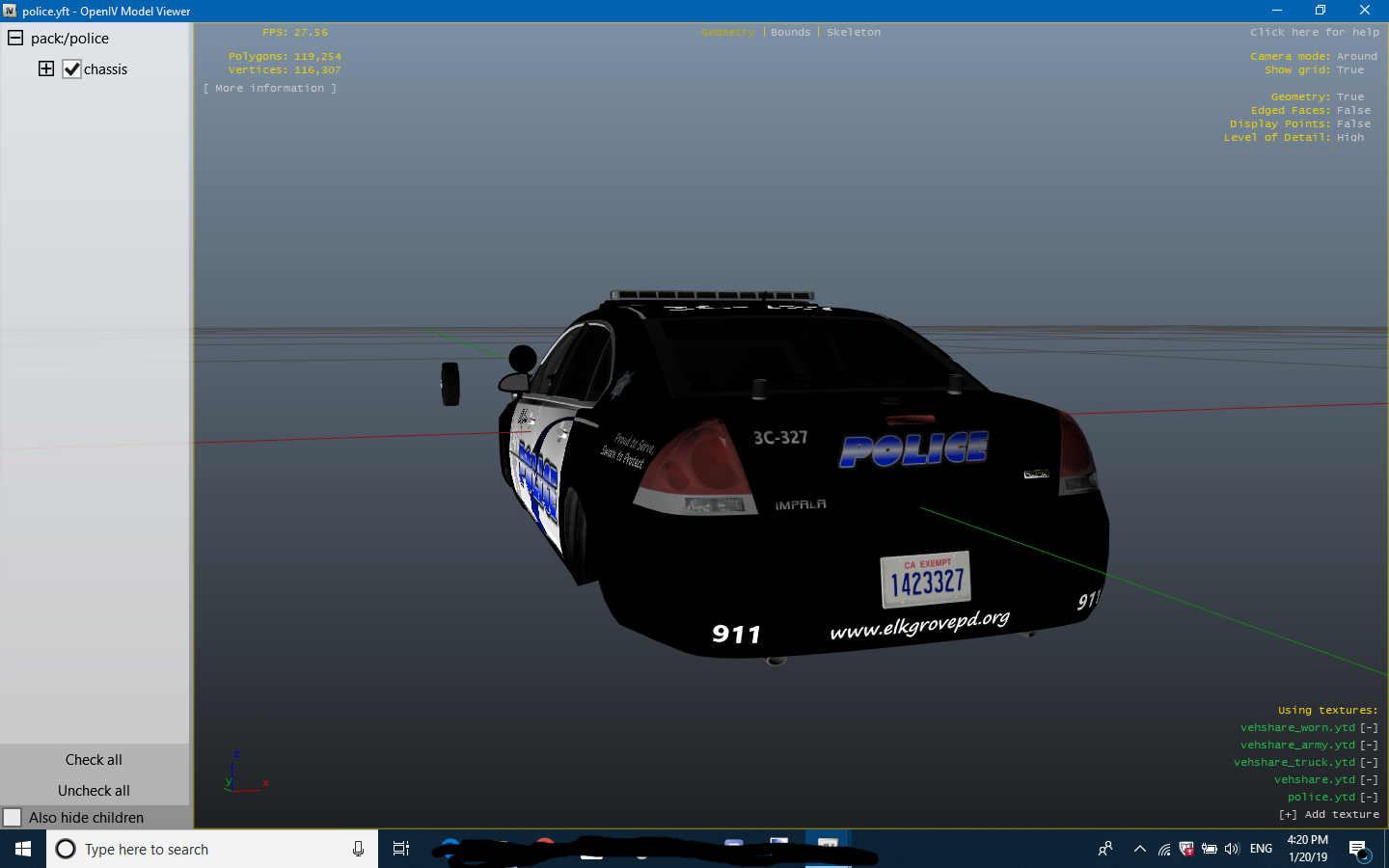The image size is (1389, 868).
Task: Switch to the Bounds view tab
Action: pos(790,33)
